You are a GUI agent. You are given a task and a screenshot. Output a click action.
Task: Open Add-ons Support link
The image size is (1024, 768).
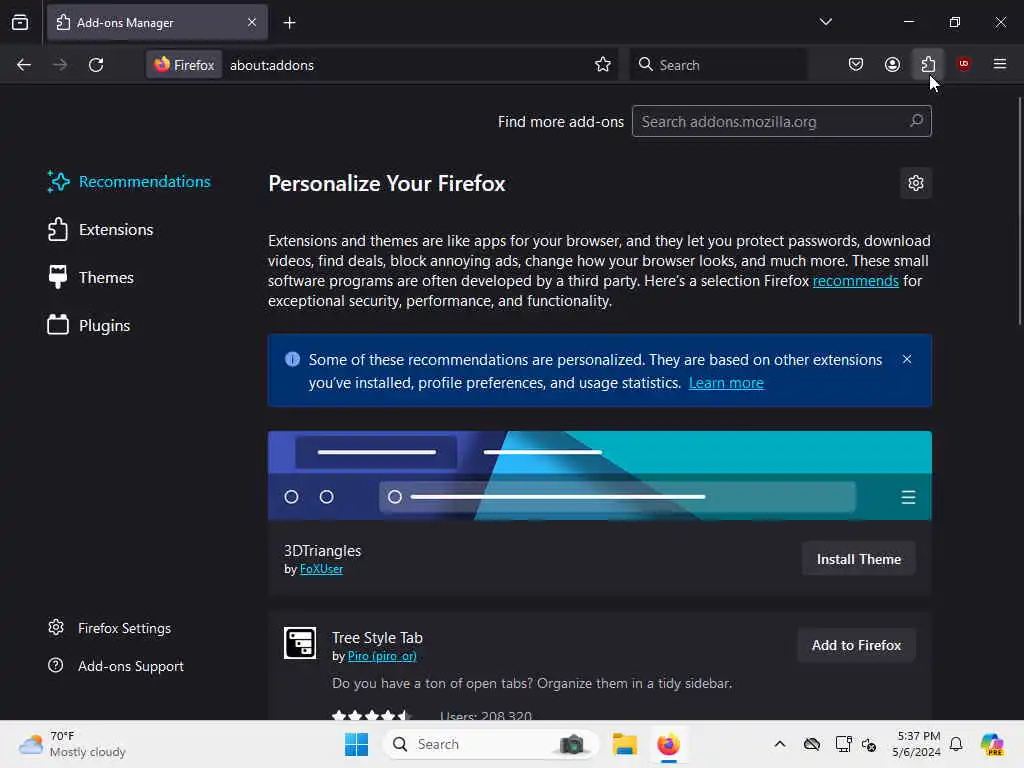tap(116, 666)
